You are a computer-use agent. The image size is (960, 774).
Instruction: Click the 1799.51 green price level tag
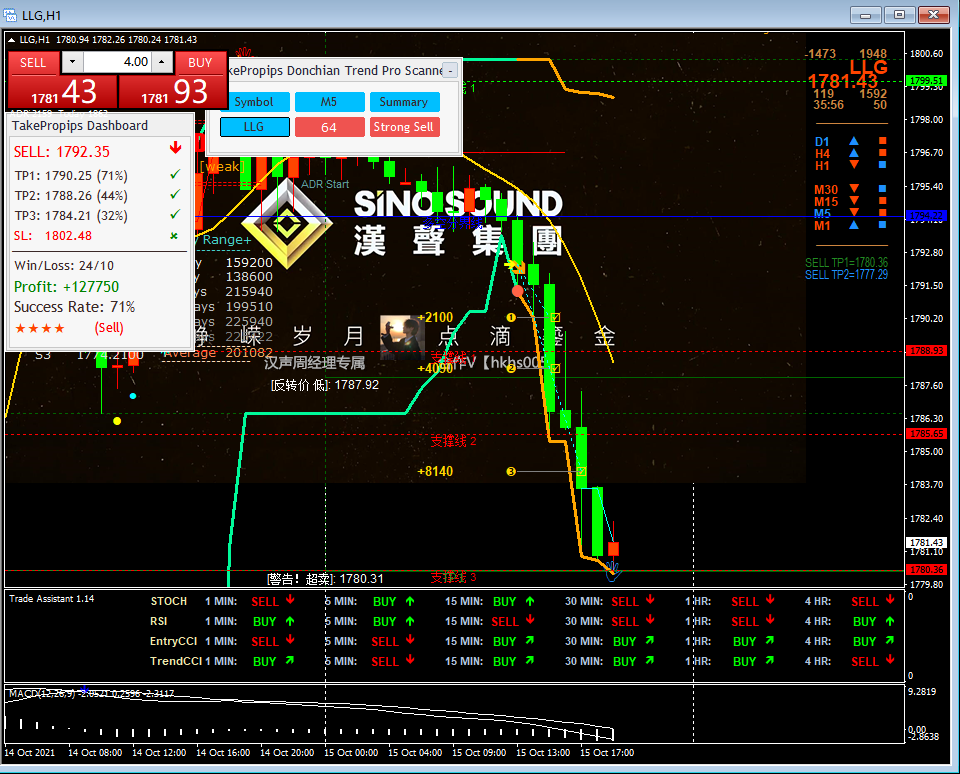click(x=926, y=81)
